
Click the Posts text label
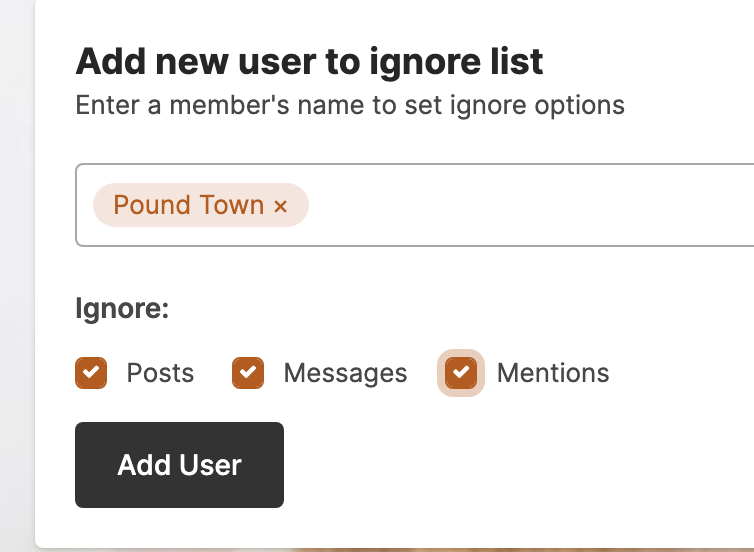pos(160,373)
